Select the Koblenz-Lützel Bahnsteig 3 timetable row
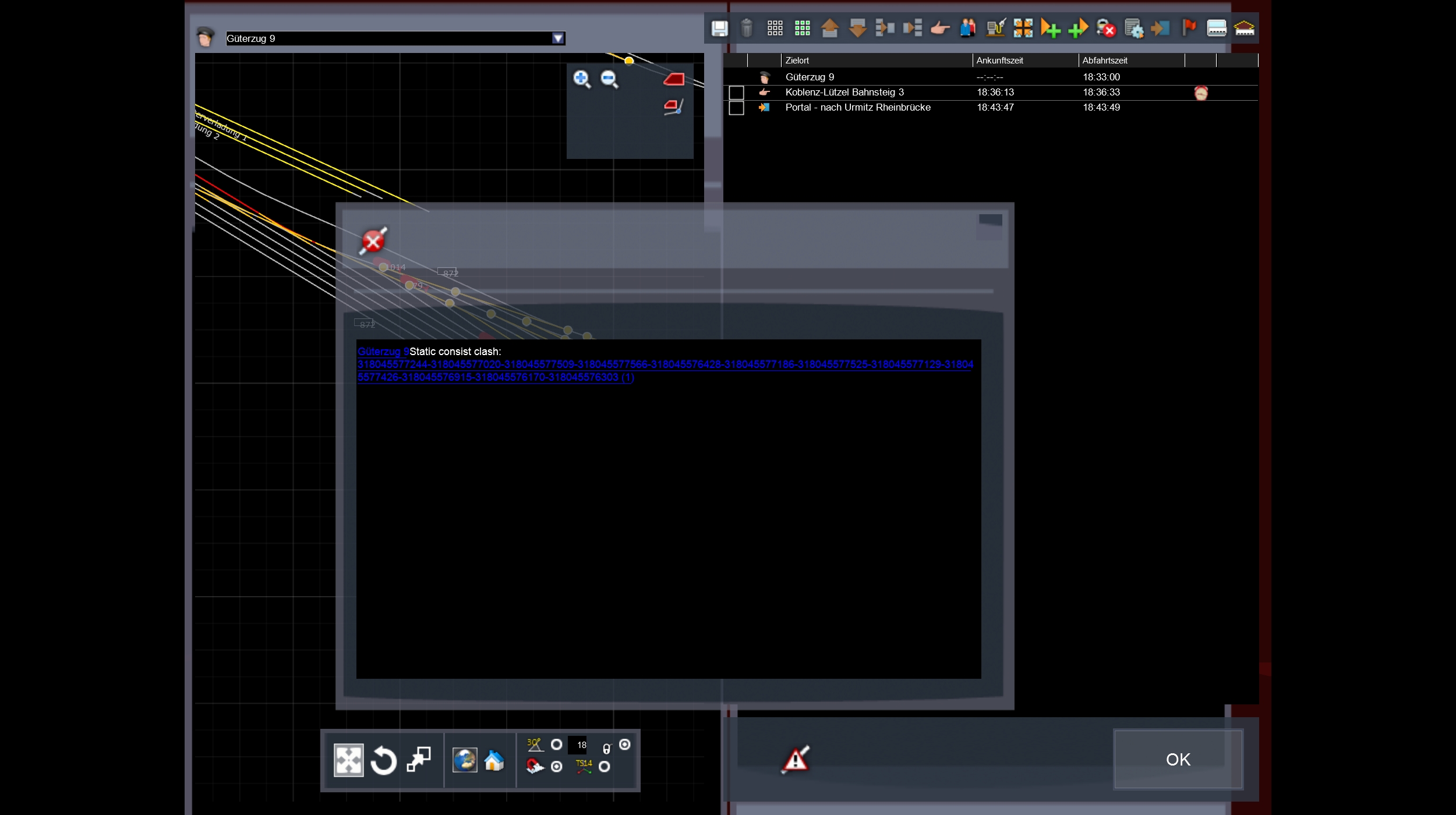 844,93
